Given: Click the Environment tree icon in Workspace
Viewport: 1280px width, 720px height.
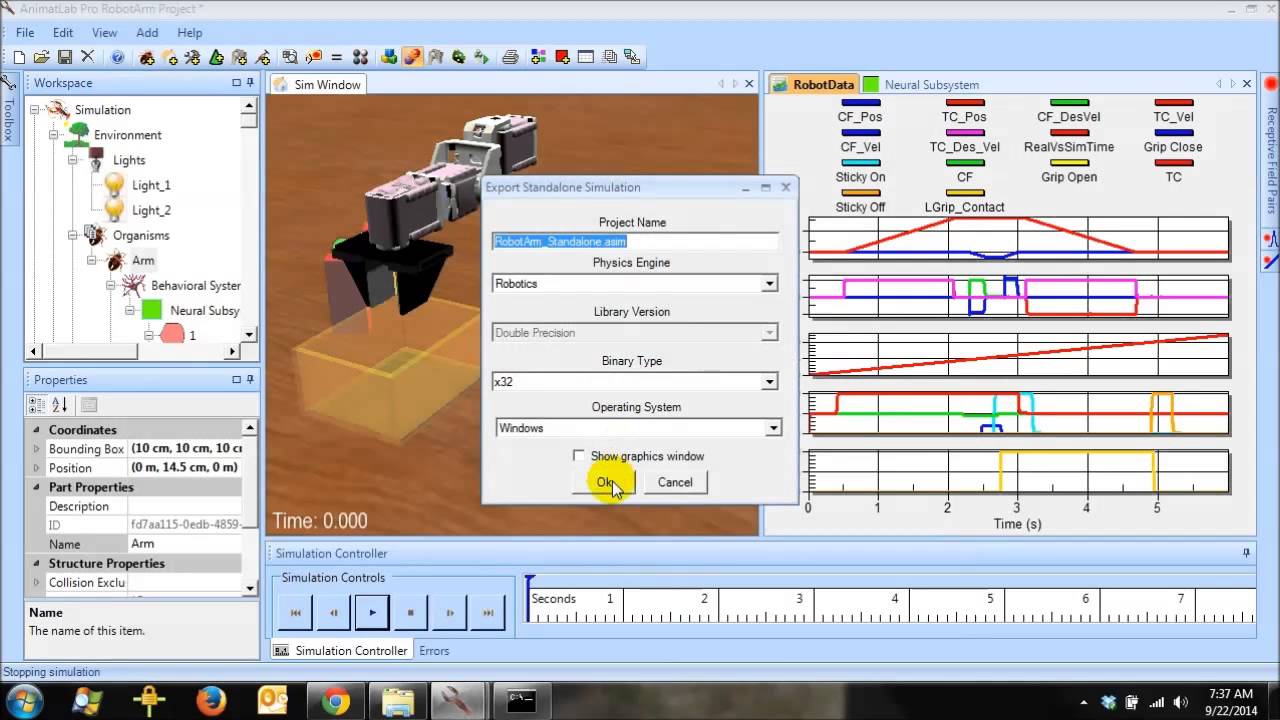Looking at the screenshot, I should 77,134.
